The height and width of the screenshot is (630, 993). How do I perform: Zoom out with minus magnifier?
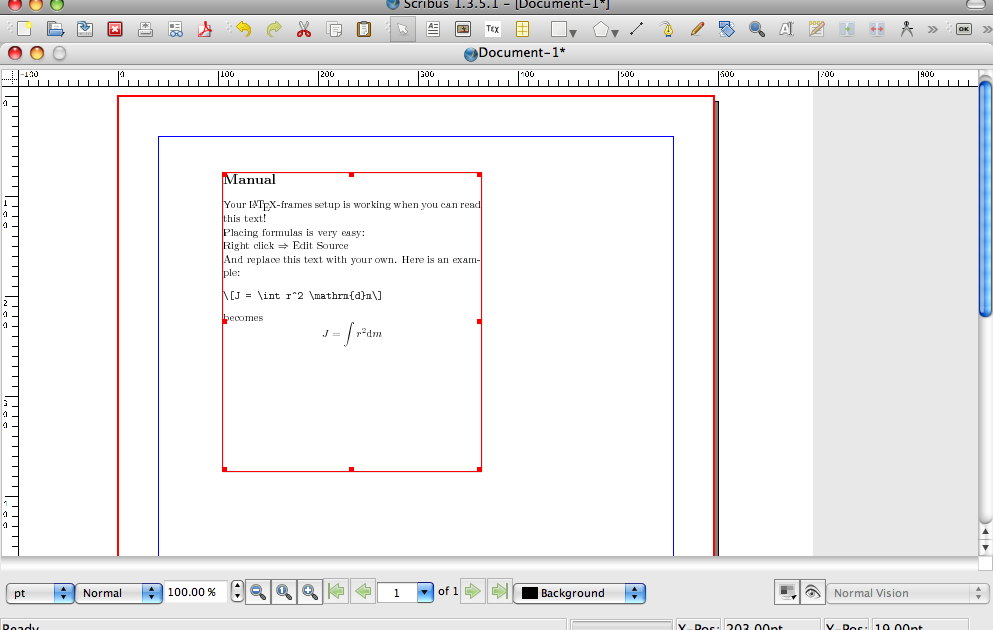click(x=258, y=593)
